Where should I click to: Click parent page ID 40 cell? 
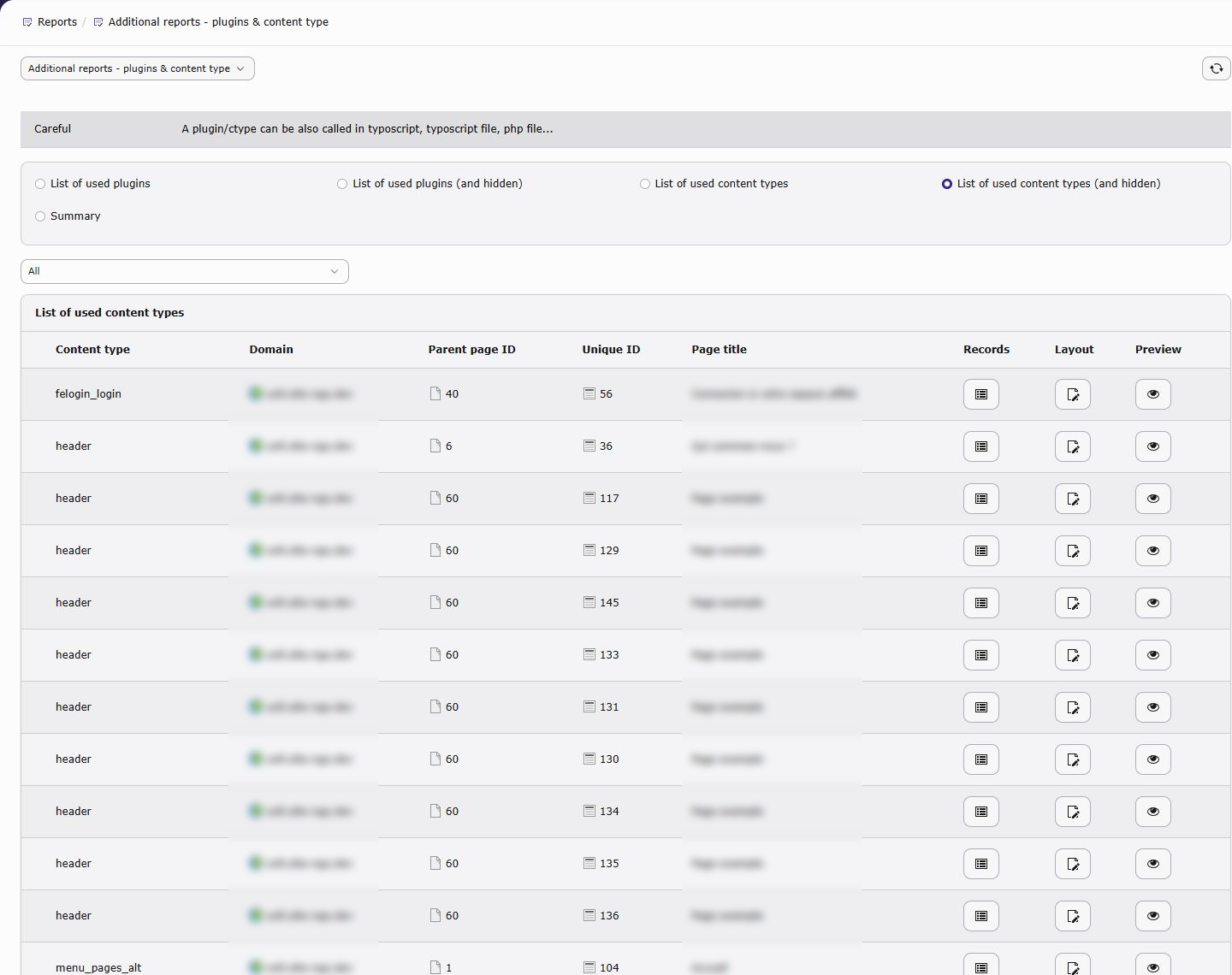pos(445,394)
